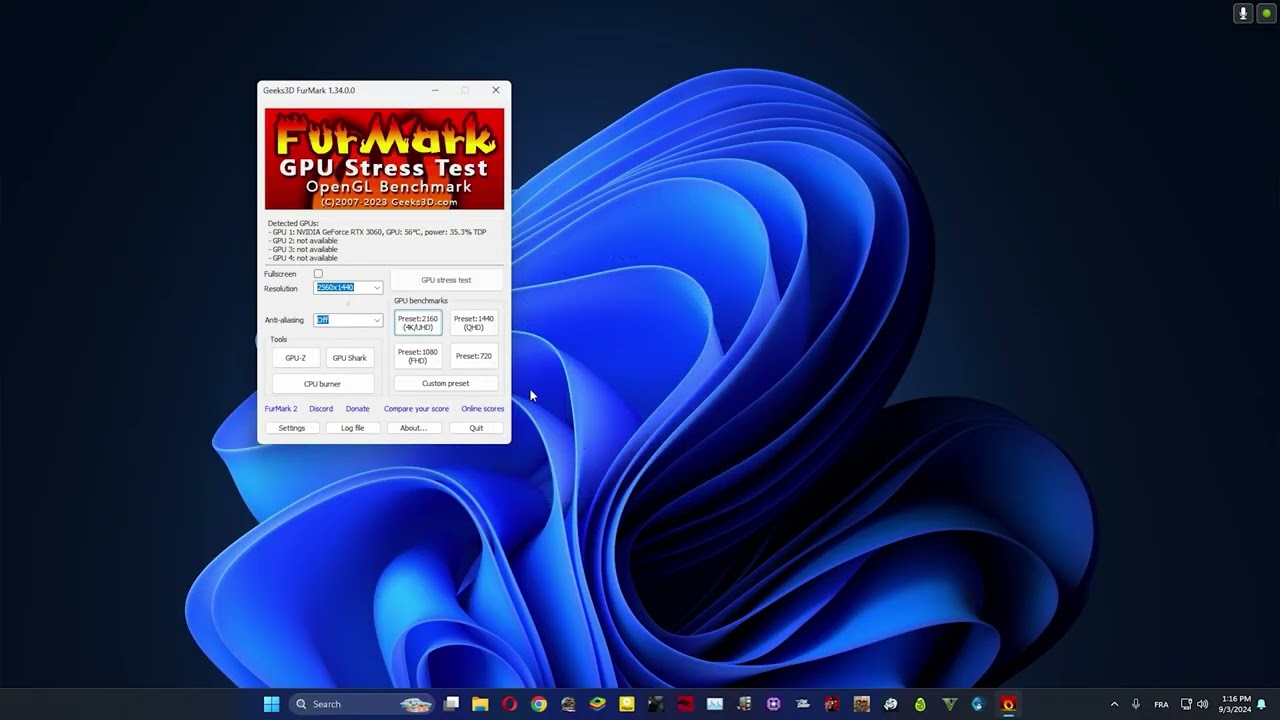Click the purple circular taskbar icon

point(773,704)
